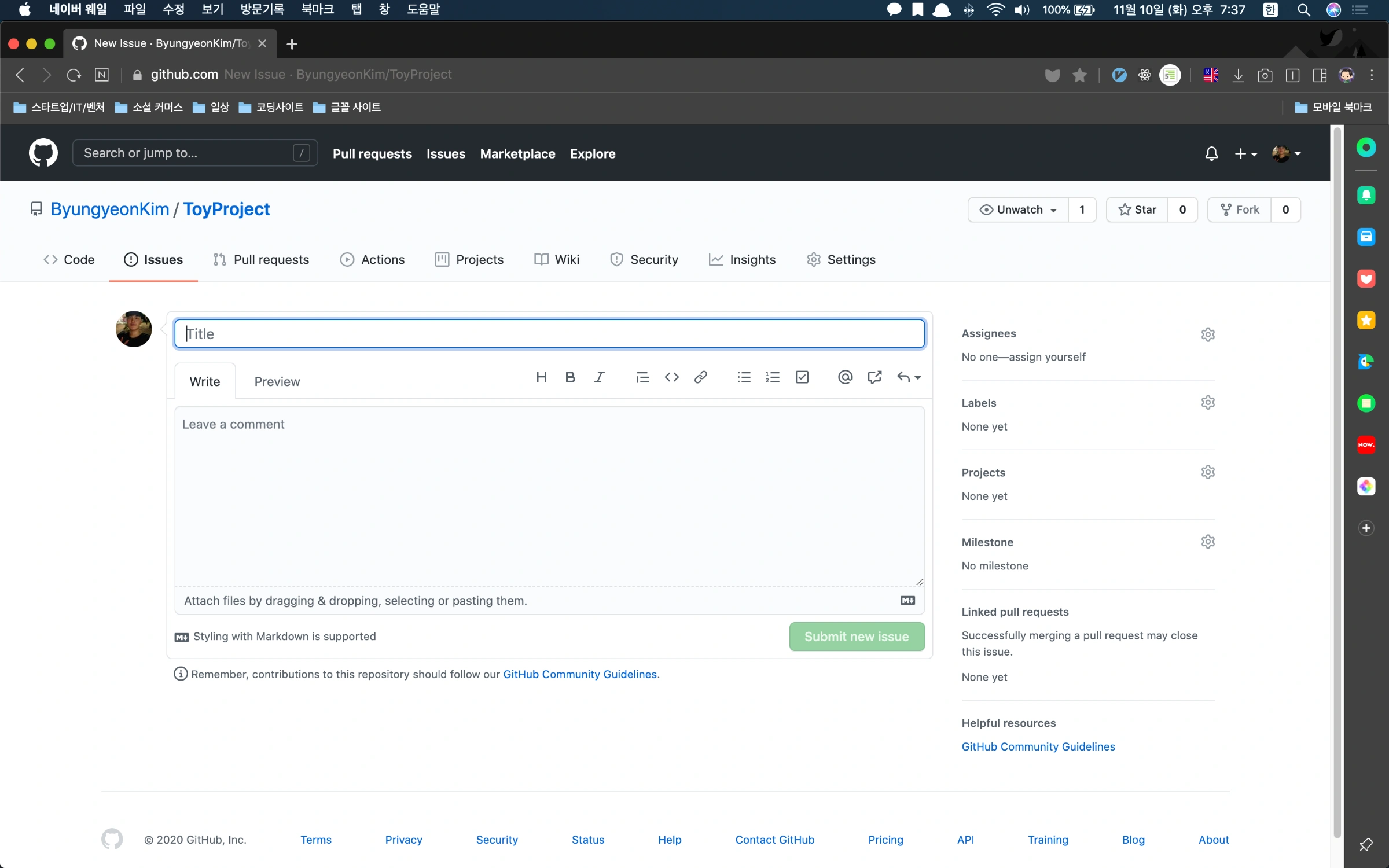1389x868 pixels.
Task: Open 모바일 북마크 bookmark folder
Action: click(1333, 107)
